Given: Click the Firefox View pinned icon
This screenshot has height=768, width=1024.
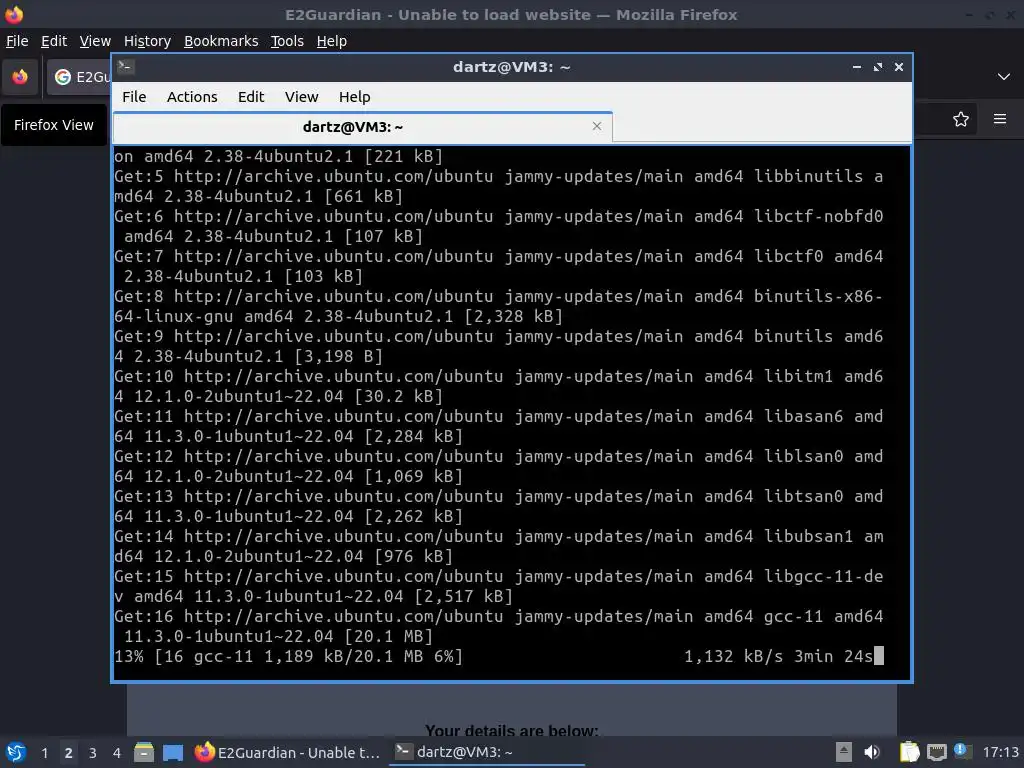Looking at the screenshot, I should click(20, 77).
